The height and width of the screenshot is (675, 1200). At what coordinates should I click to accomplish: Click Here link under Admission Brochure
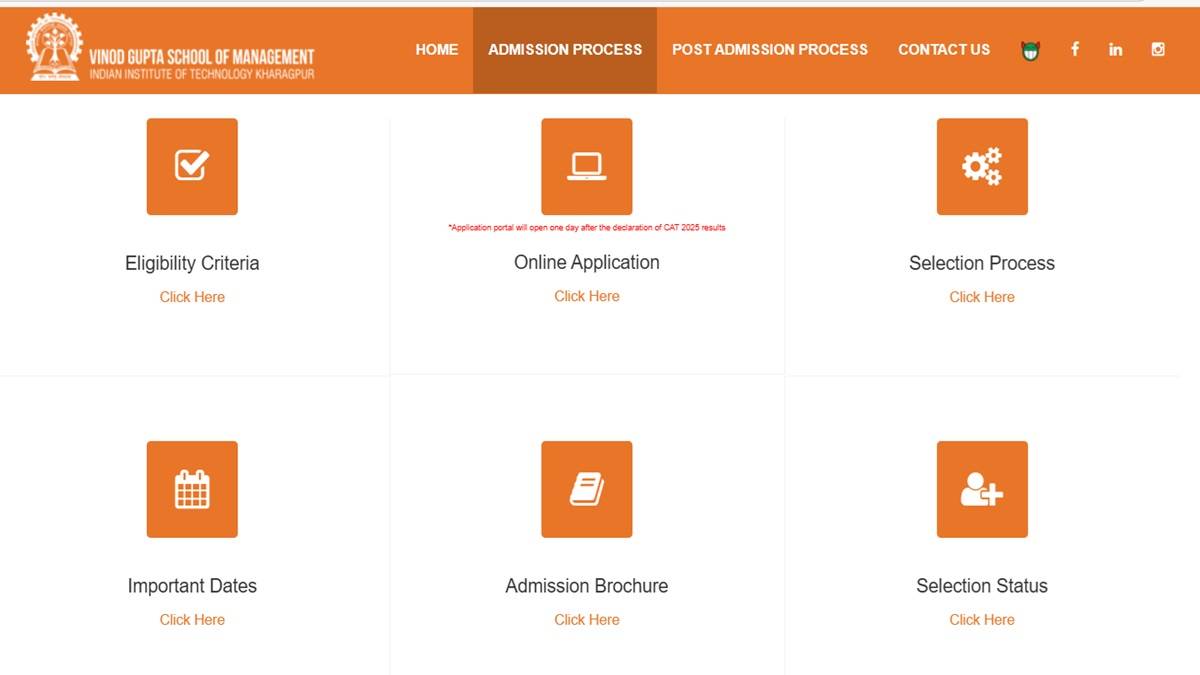587,620
